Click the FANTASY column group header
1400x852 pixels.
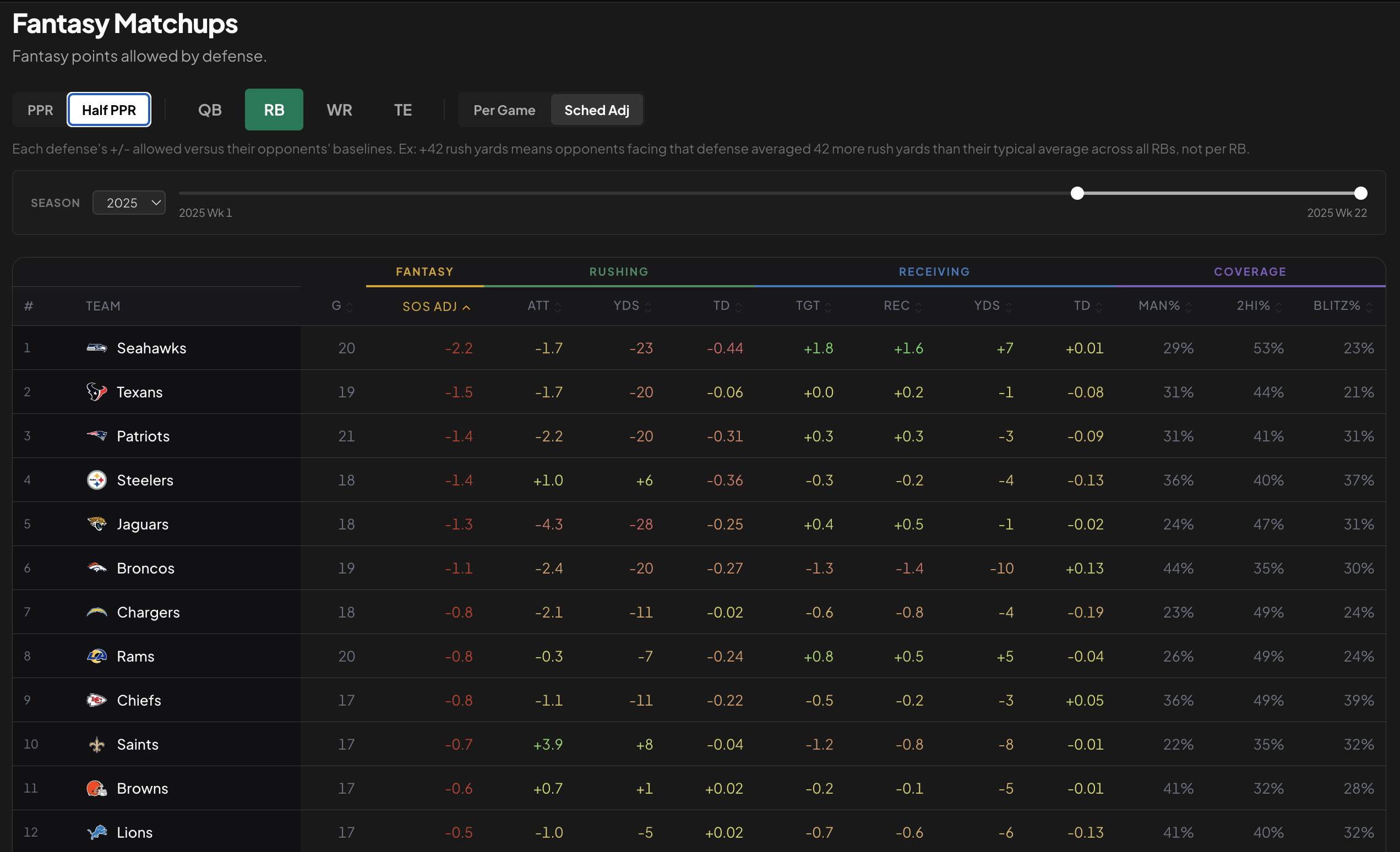(x=424, y=271)
